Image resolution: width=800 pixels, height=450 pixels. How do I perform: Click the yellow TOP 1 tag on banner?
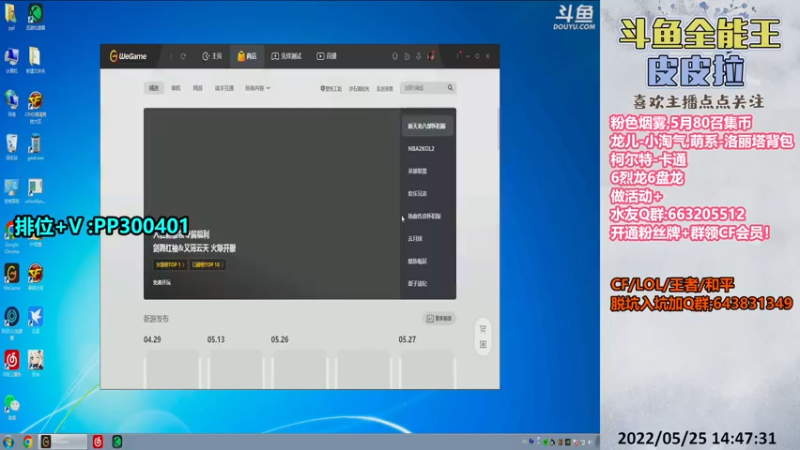point(169,264)
